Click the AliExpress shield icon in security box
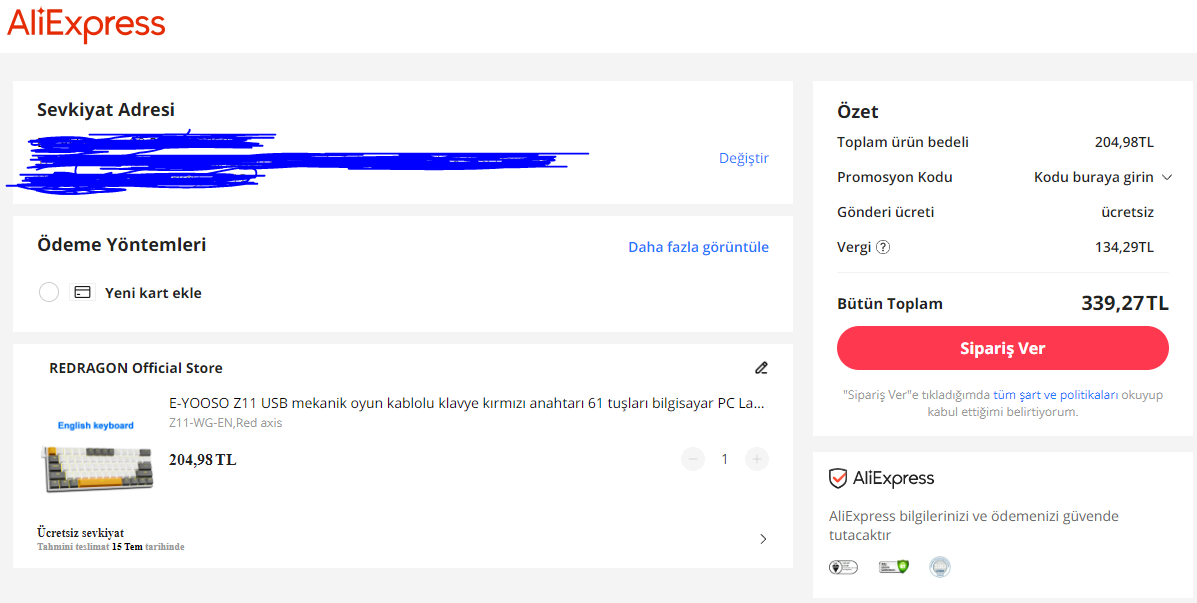The height and width of the screenshot is (603, 1197). pos(837,479)
